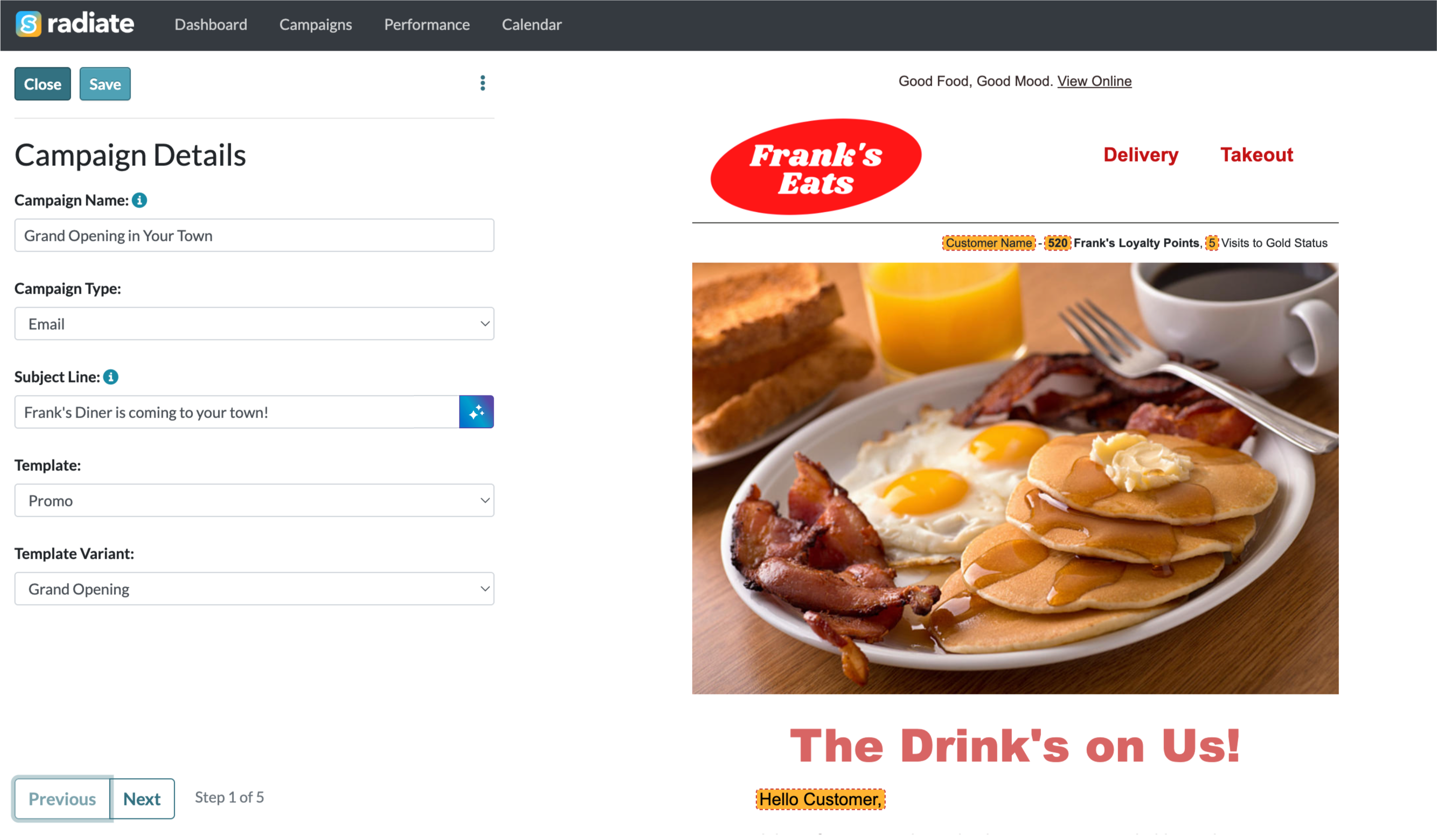Go to the Campaigns menu item
This screenshot has width=1437, height=840.
point(315,25)
